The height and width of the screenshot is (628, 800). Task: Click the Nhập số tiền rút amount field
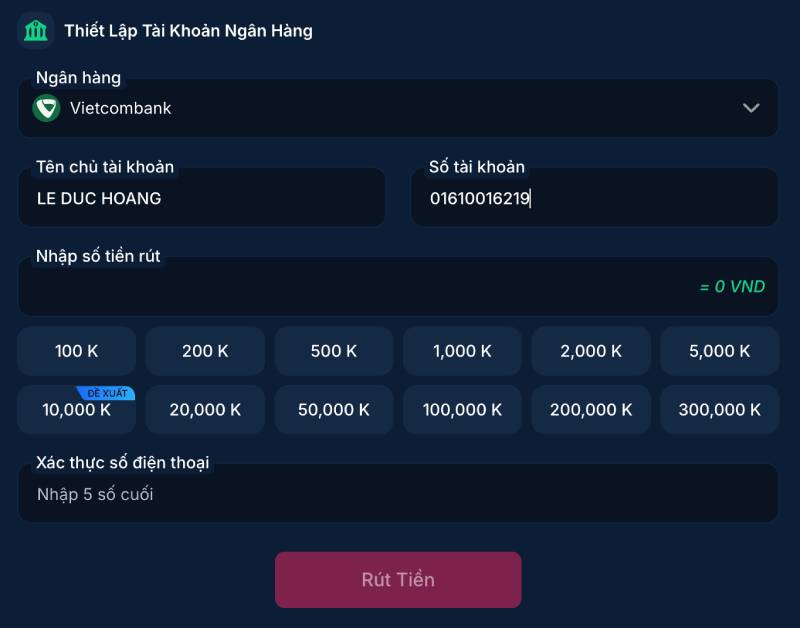[398, 287]
